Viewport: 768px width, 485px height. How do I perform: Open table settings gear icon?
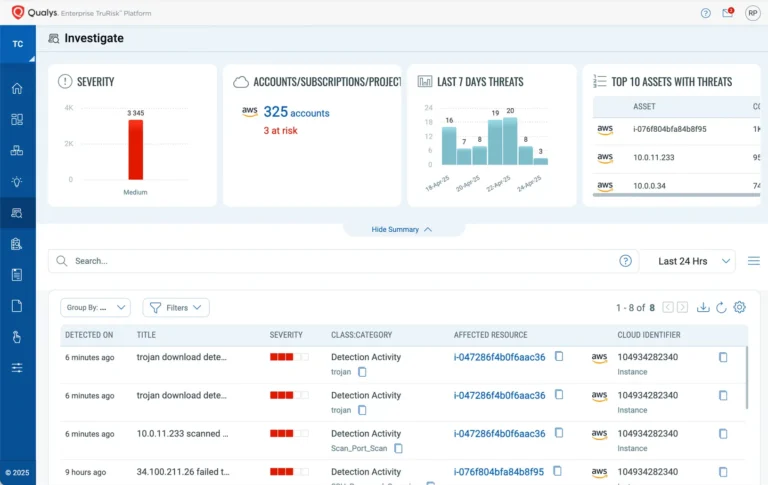tap(740, 308)
